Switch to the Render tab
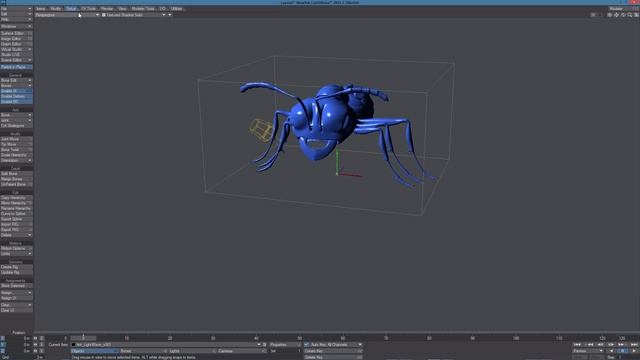This screenshot has width=640, height=360. tap(107, 9)
